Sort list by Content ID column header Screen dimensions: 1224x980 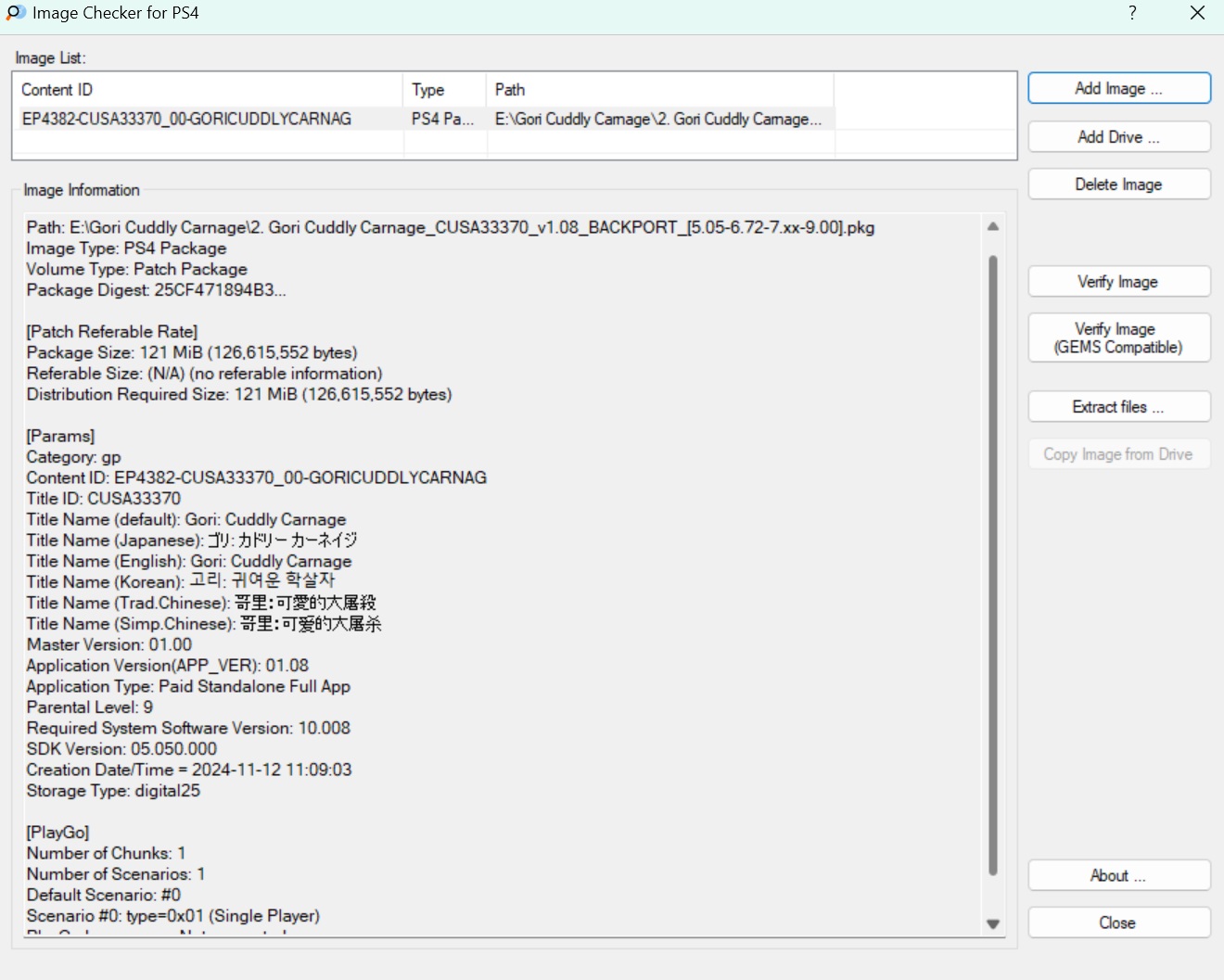click(x=208, y=90)
